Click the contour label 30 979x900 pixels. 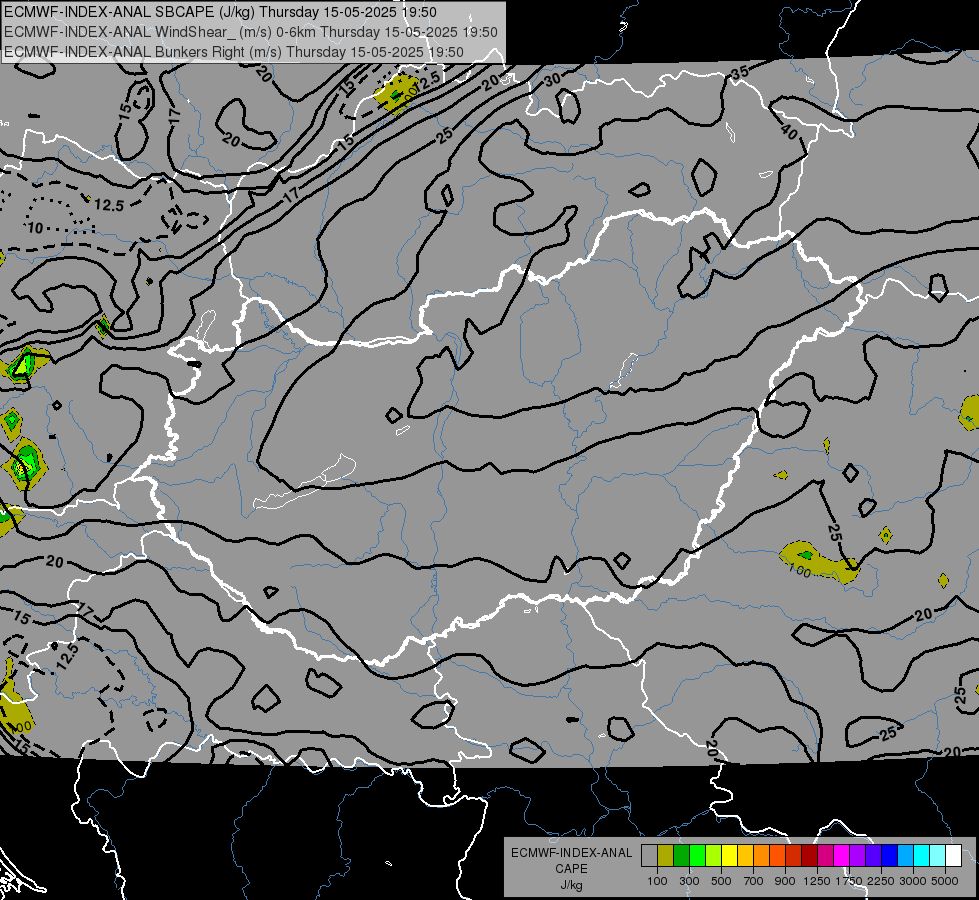552,79
